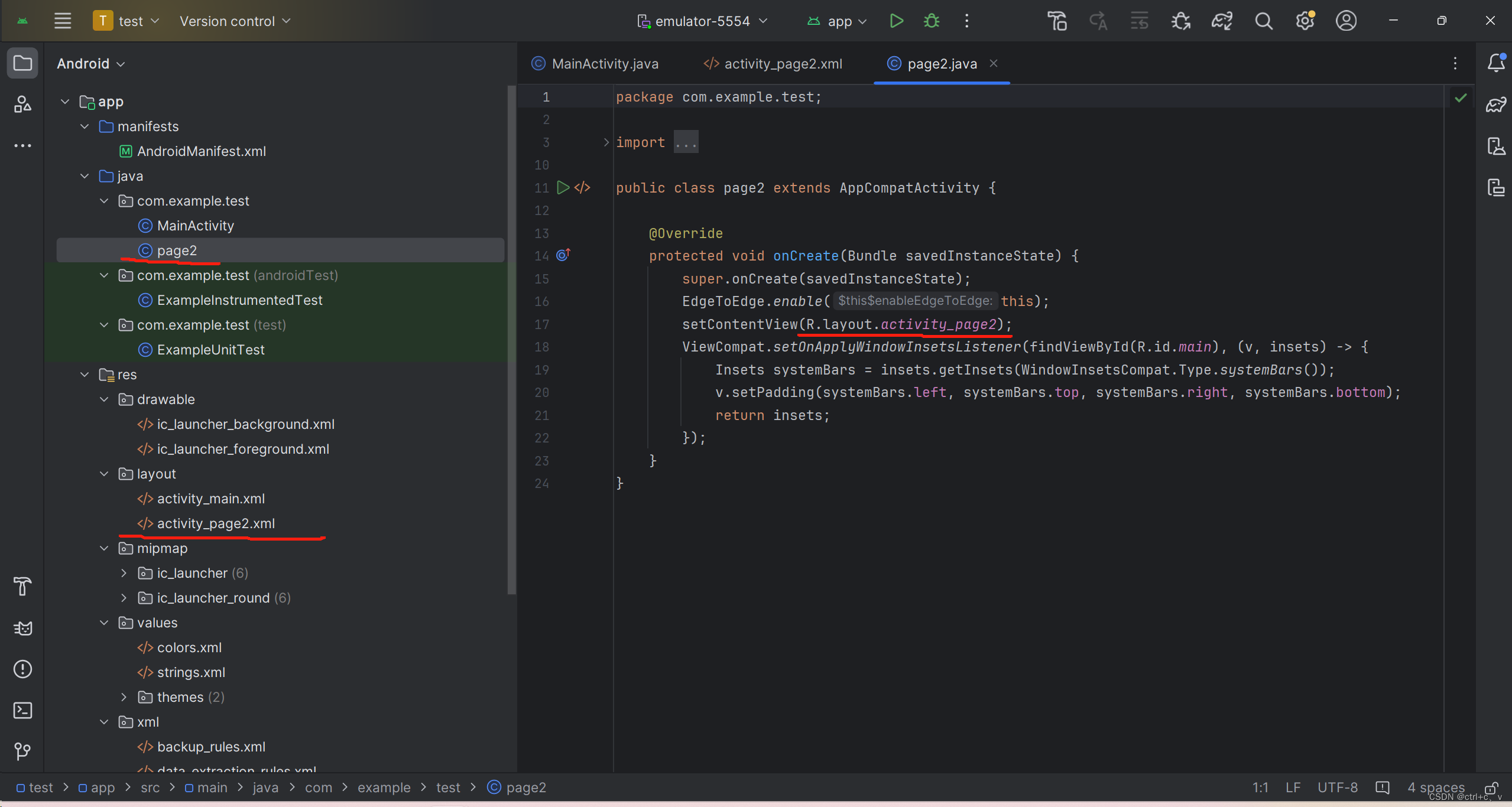Click related XML file gutter icon
This screenshot has height=807, width=1512.
[x=582, y=188]
